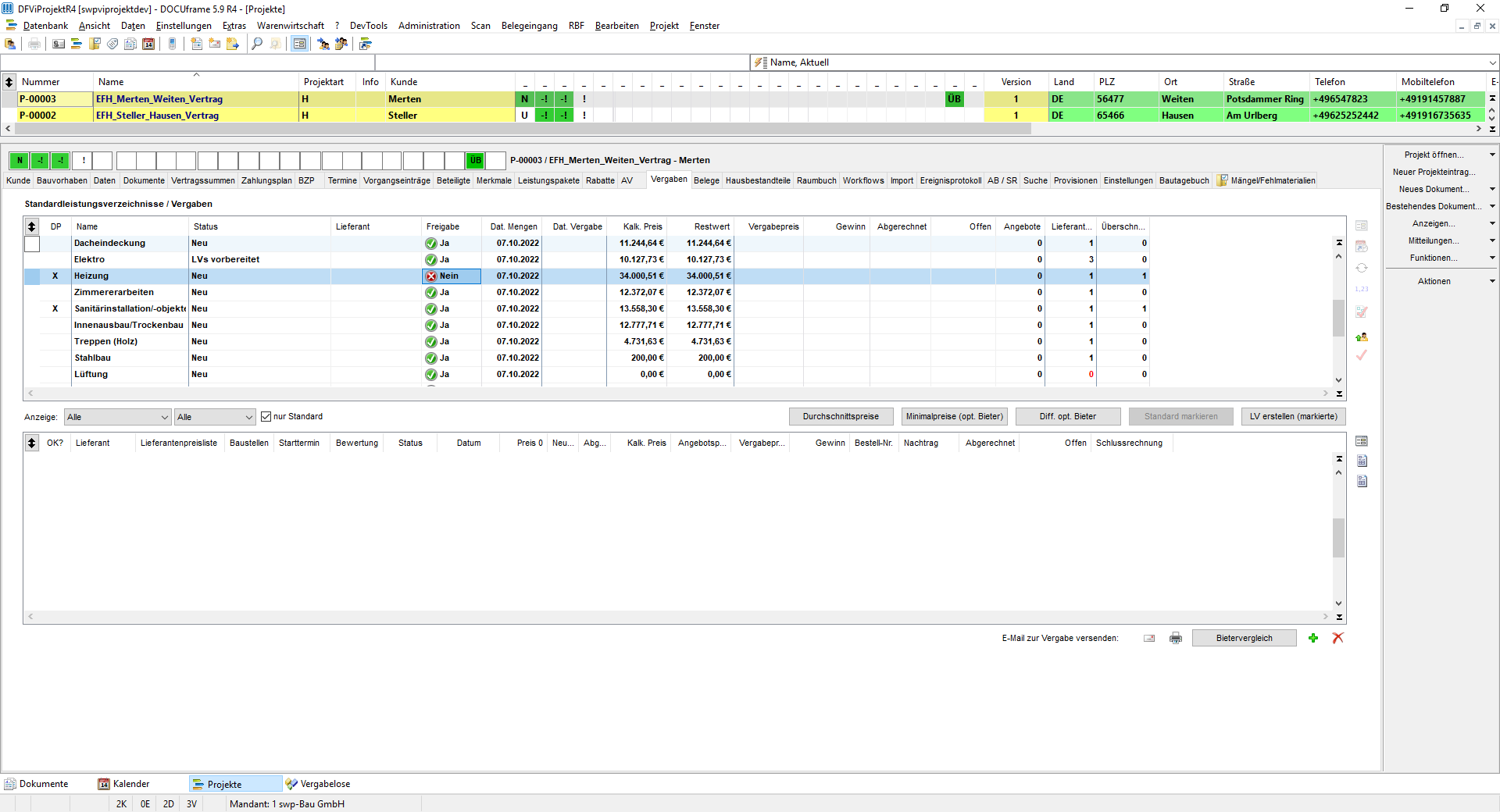Click 'Neuer Projekteintrag...' button
Viewport: 1500px width, 812px height.
1434,172
